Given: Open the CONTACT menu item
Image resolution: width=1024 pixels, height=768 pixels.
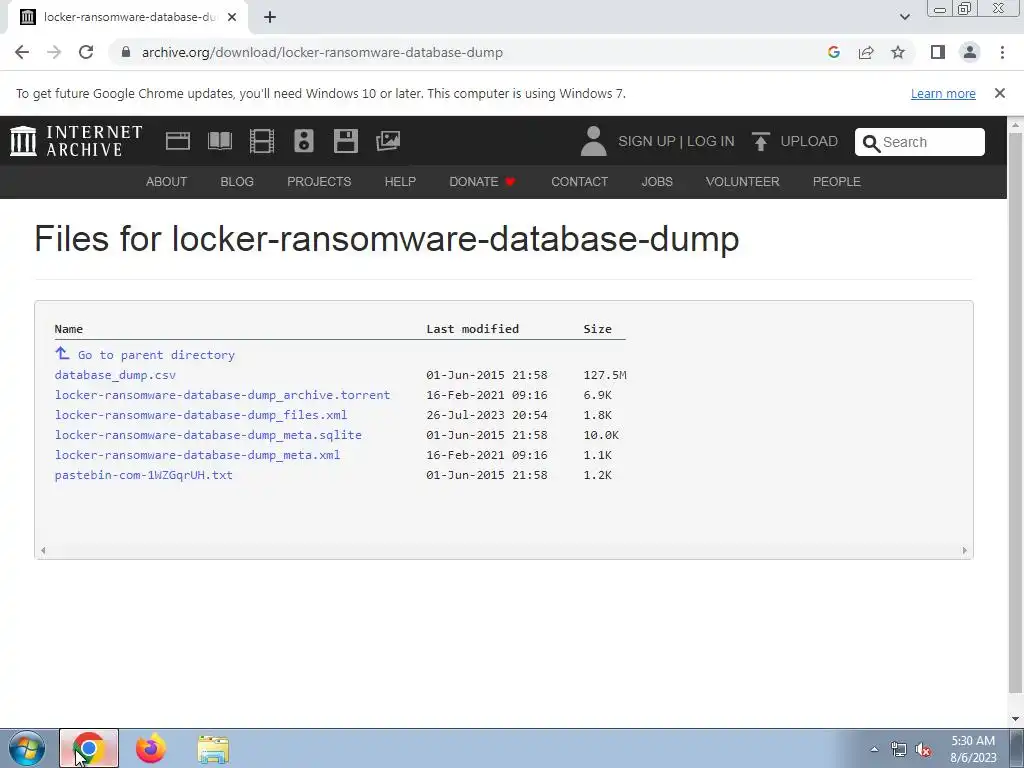Looking at the screenshot, I should pos(579,182).
